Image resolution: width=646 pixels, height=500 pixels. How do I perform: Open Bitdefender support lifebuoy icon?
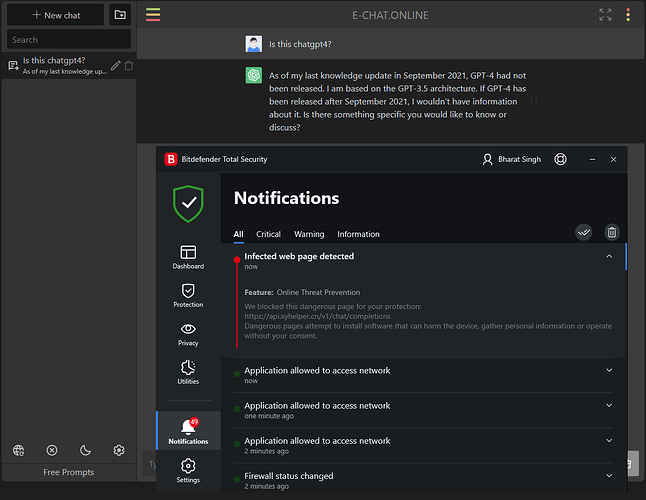tap(560, 159)
